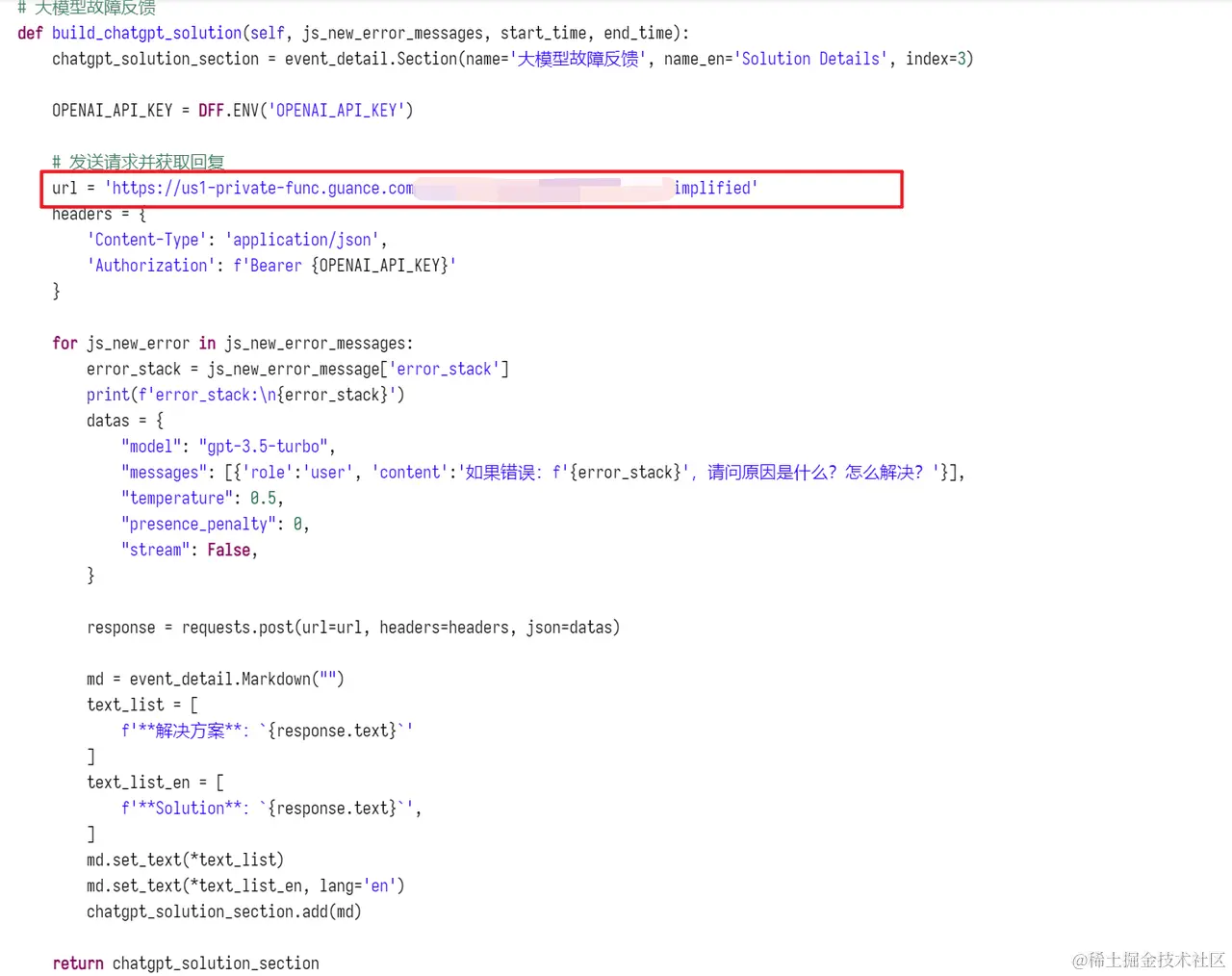Image resolution: width=1232 pixels, height=976 pixels.
Task: Click the for js_new_error in js_new_error_messages line
Action: click(x=233, y=344)
